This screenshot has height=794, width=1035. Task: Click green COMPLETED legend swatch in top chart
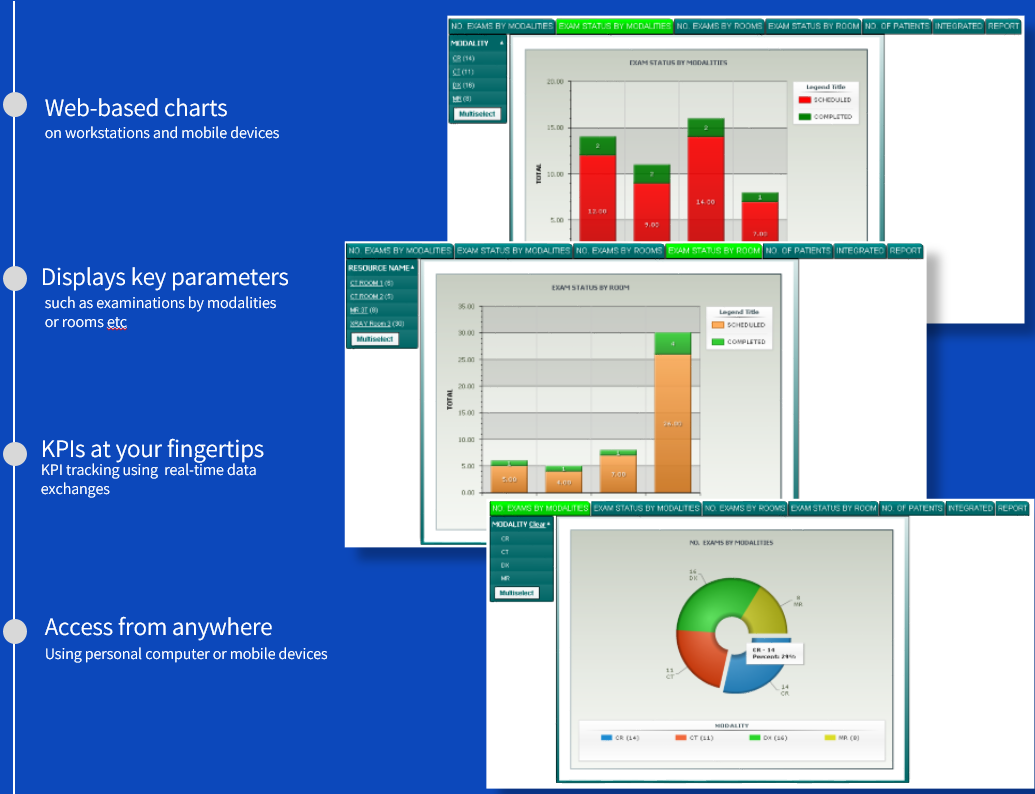click(805, 117)
